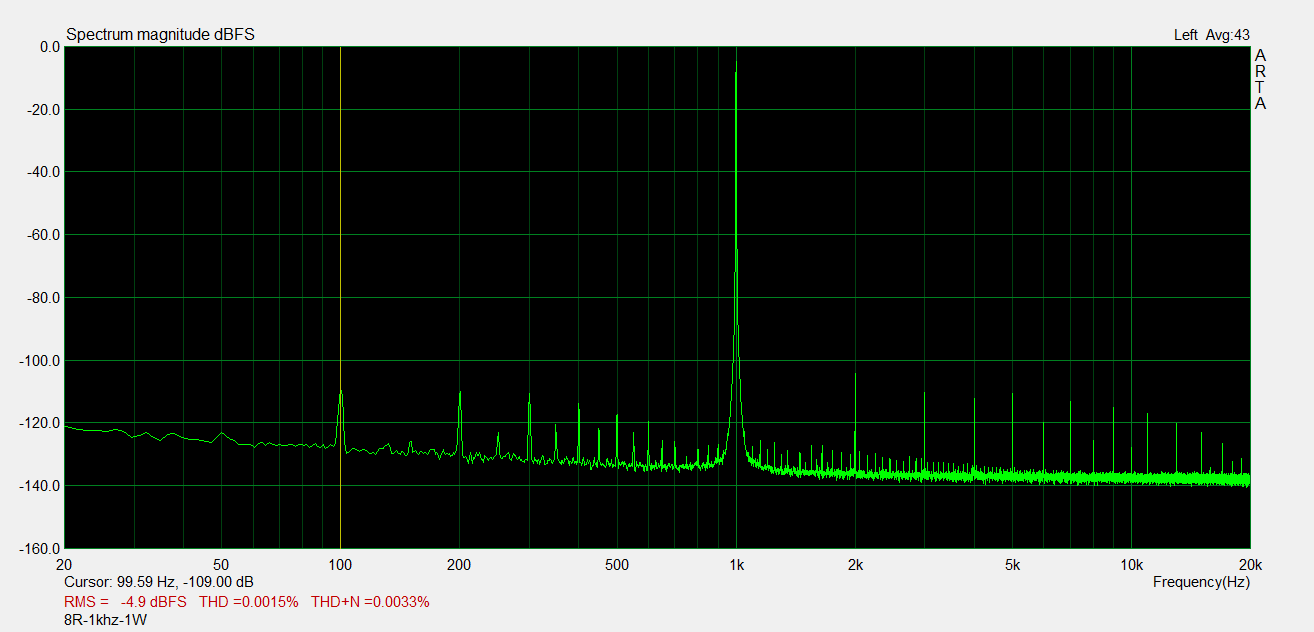This screenshot has width=1314, height=632.
Task: Click the '100' frequency axis label
Action: [340, 565]
